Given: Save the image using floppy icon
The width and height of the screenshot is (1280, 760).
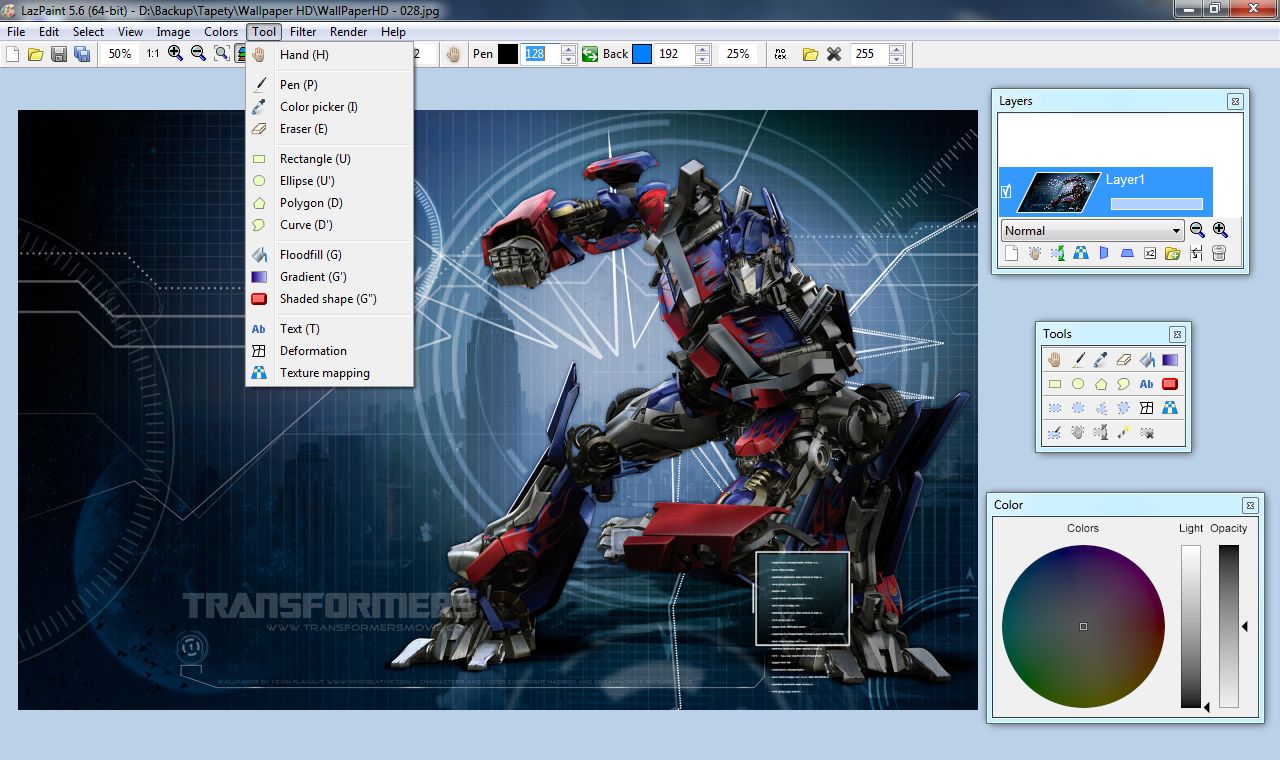Looking at the screenshot, I should coord(59,54).
